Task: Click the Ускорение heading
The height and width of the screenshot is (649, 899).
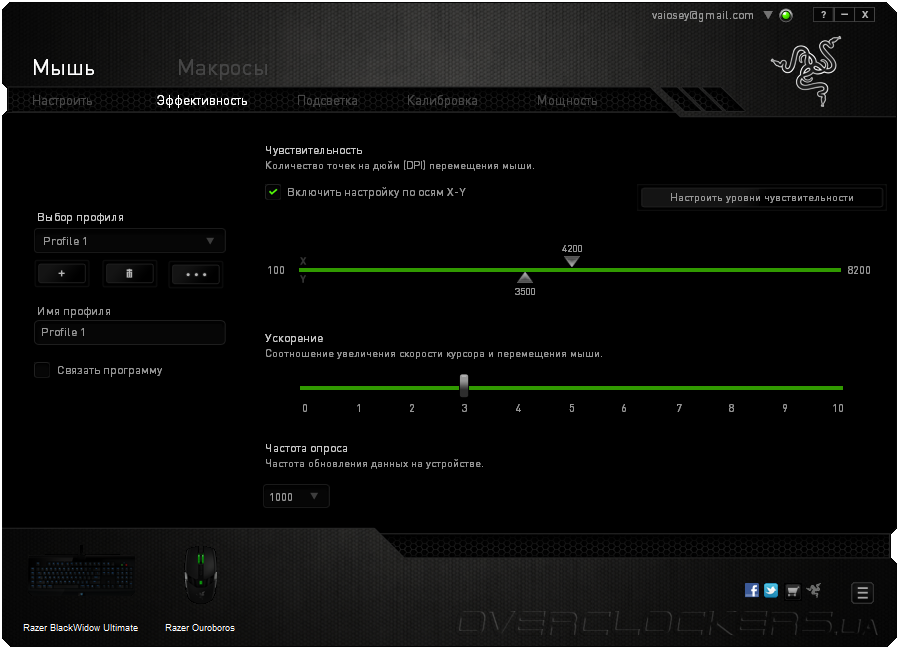Action: point(294,338)
